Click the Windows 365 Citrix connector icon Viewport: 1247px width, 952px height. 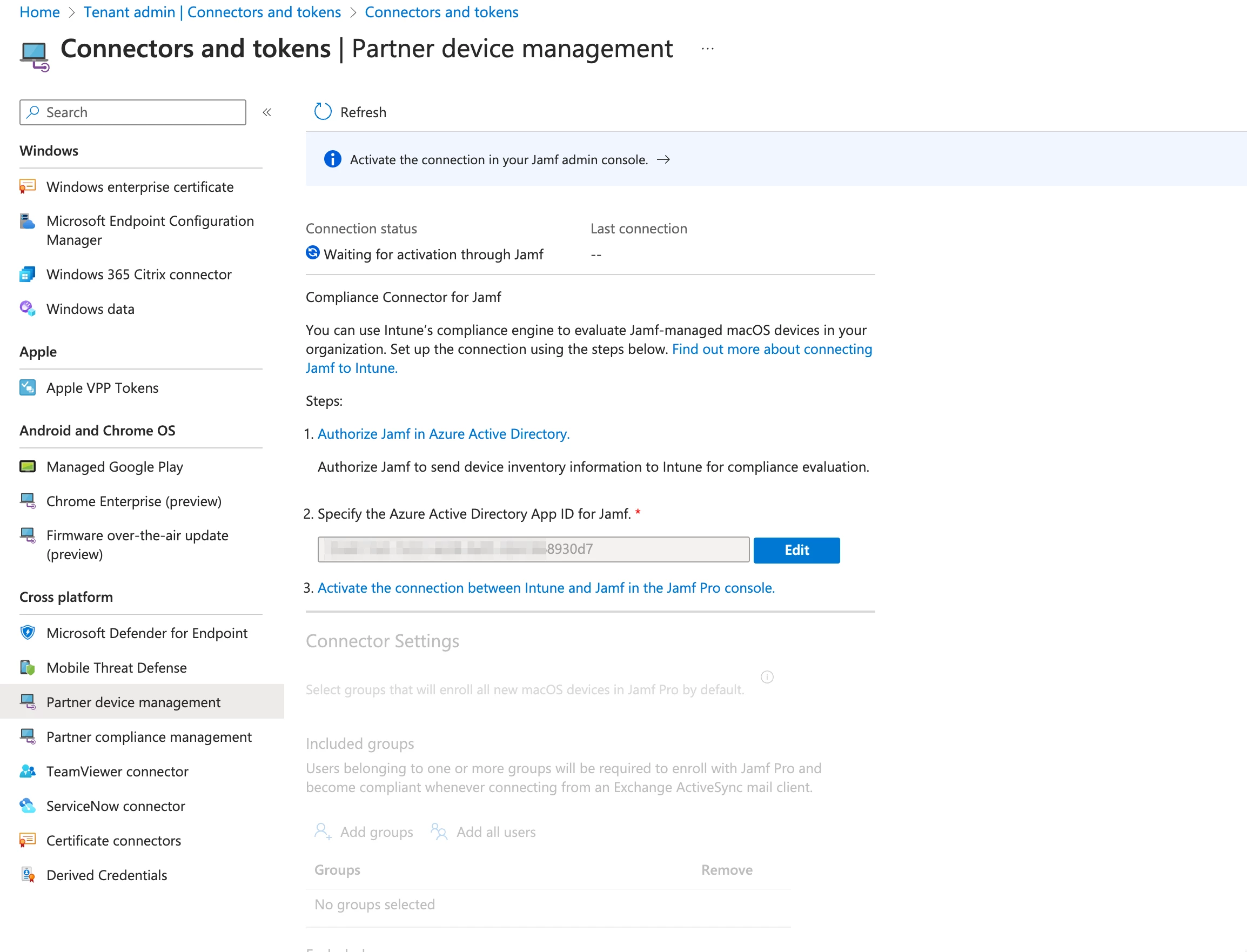27,274
